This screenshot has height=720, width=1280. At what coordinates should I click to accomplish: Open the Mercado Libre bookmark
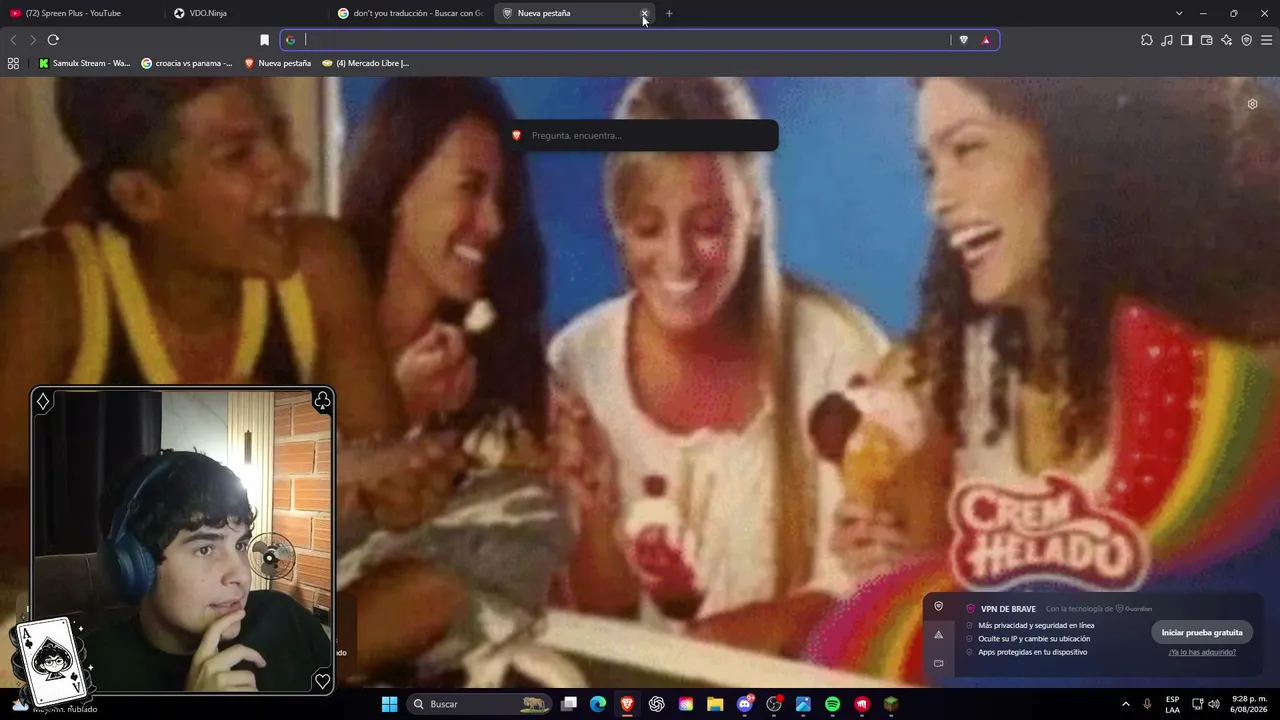coord(366,63)
